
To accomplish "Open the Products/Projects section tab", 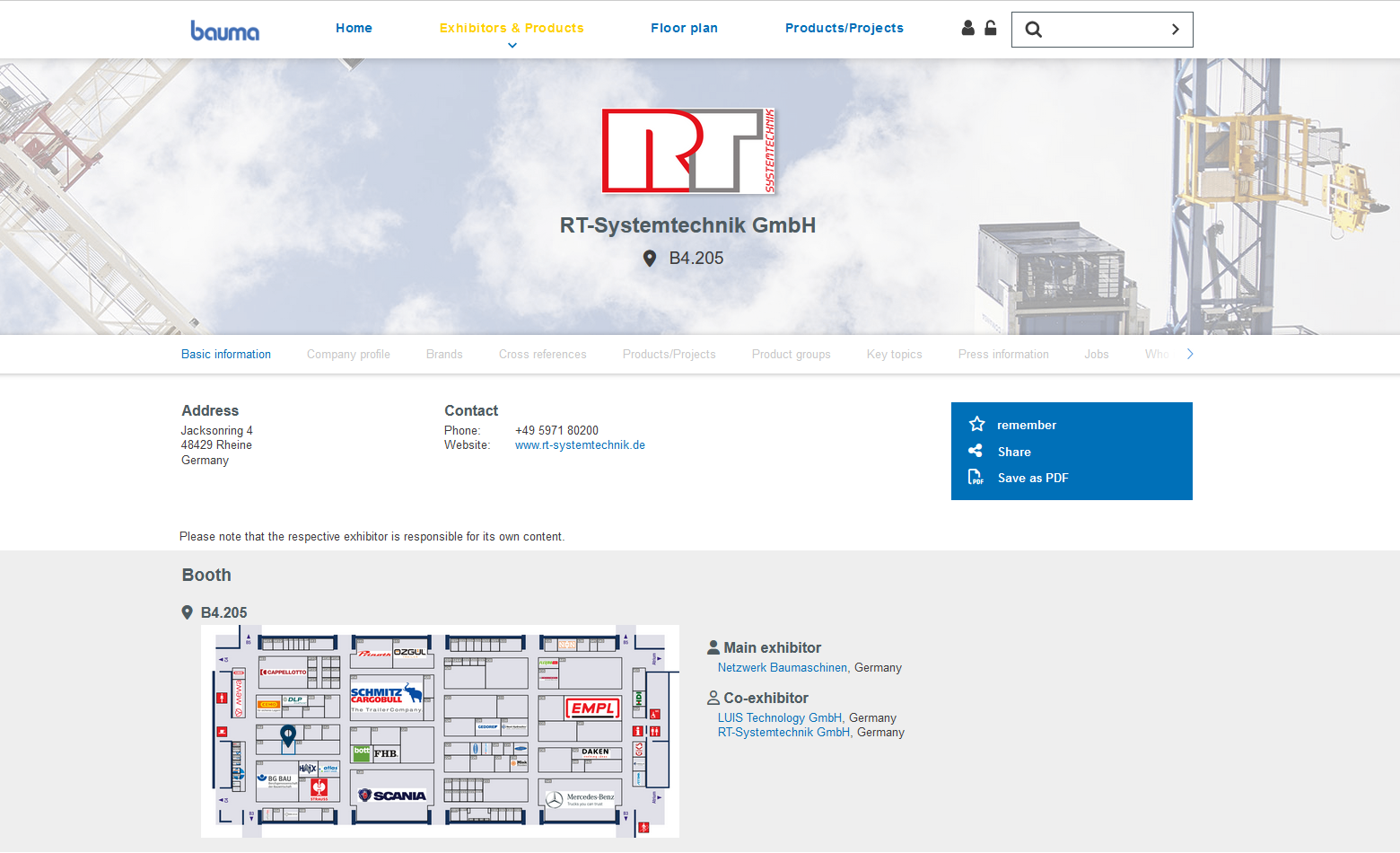I will coord(669,354).
